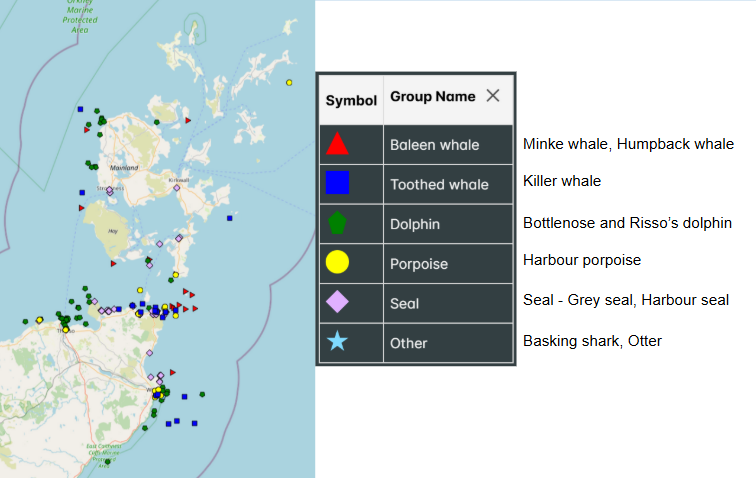This screenshot has height=478, width=756.
Task: Click the blue Toothed whale square symbol
Action: coord(338,183)
